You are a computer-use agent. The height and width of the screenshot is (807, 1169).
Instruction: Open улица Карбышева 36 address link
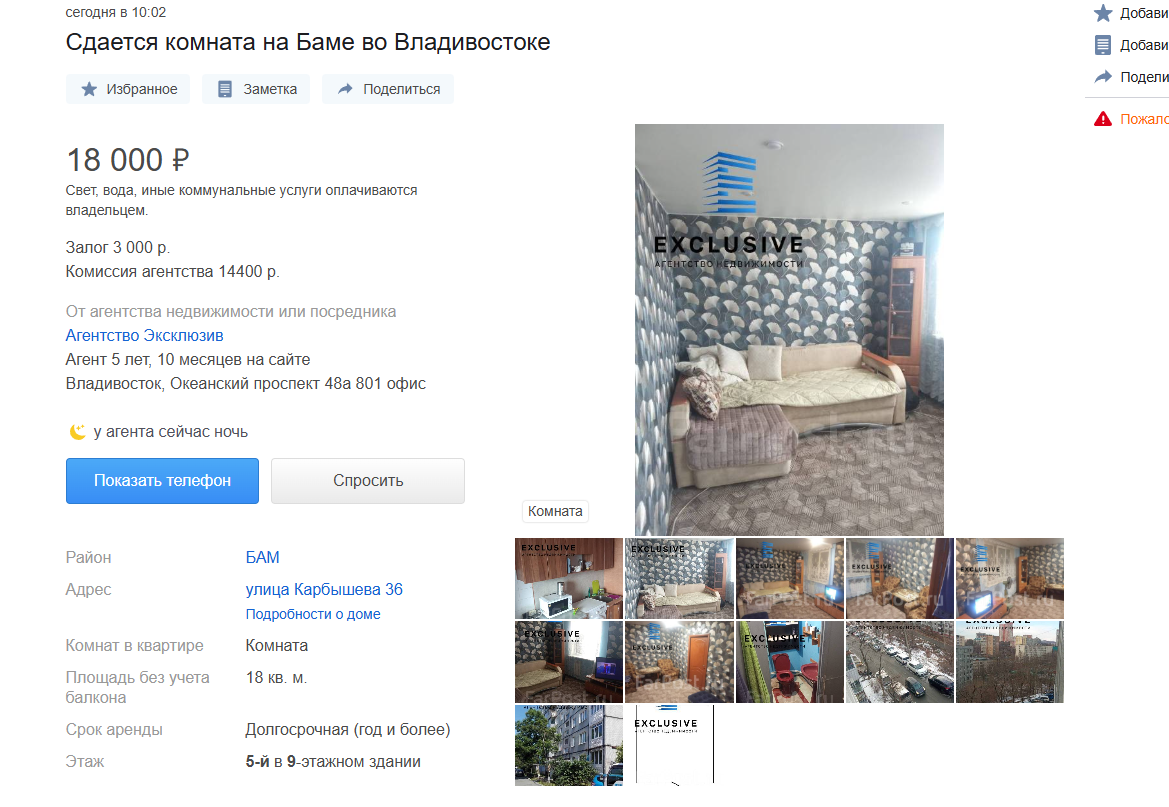point(324,589)
